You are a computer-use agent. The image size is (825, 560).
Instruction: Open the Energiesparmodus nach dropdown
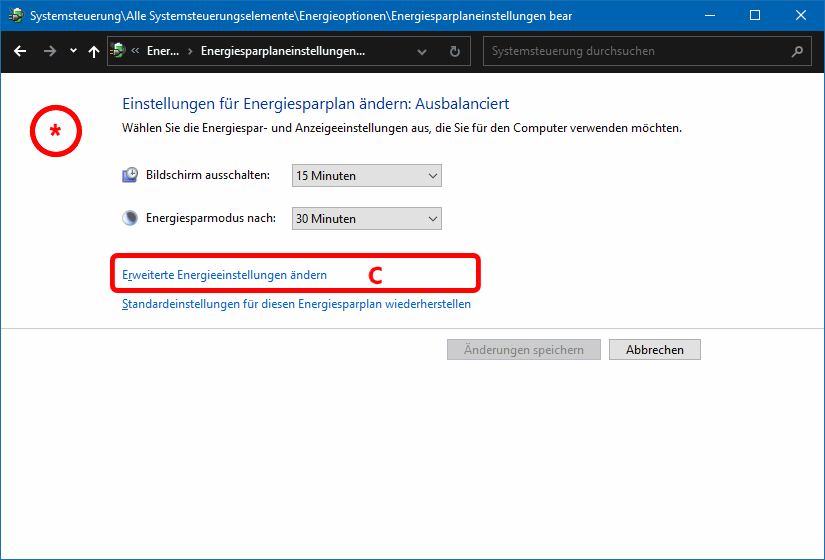pos(366,218)
